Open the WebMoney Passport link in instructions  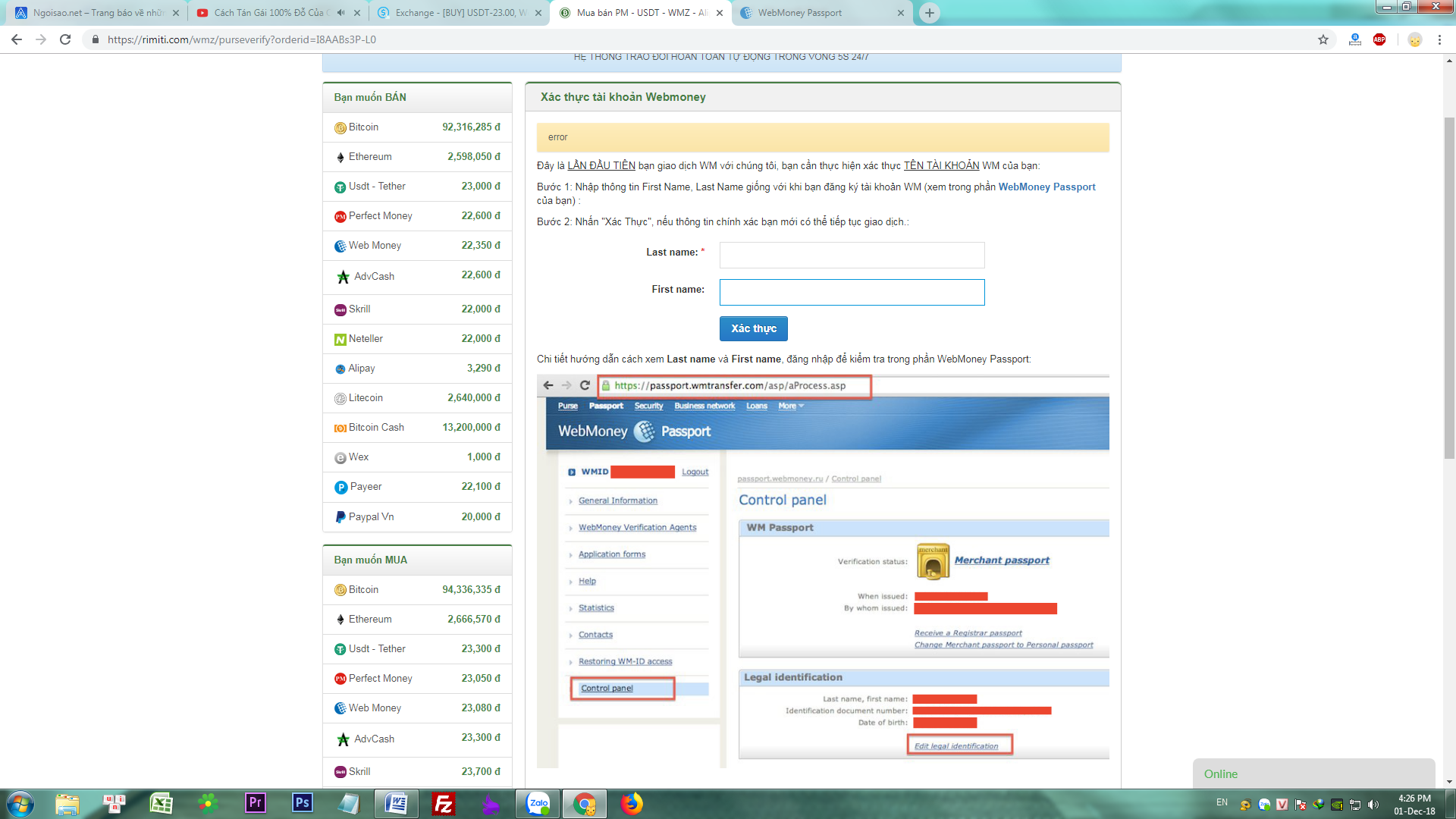pyautogui.click(x=1046, y=187)
